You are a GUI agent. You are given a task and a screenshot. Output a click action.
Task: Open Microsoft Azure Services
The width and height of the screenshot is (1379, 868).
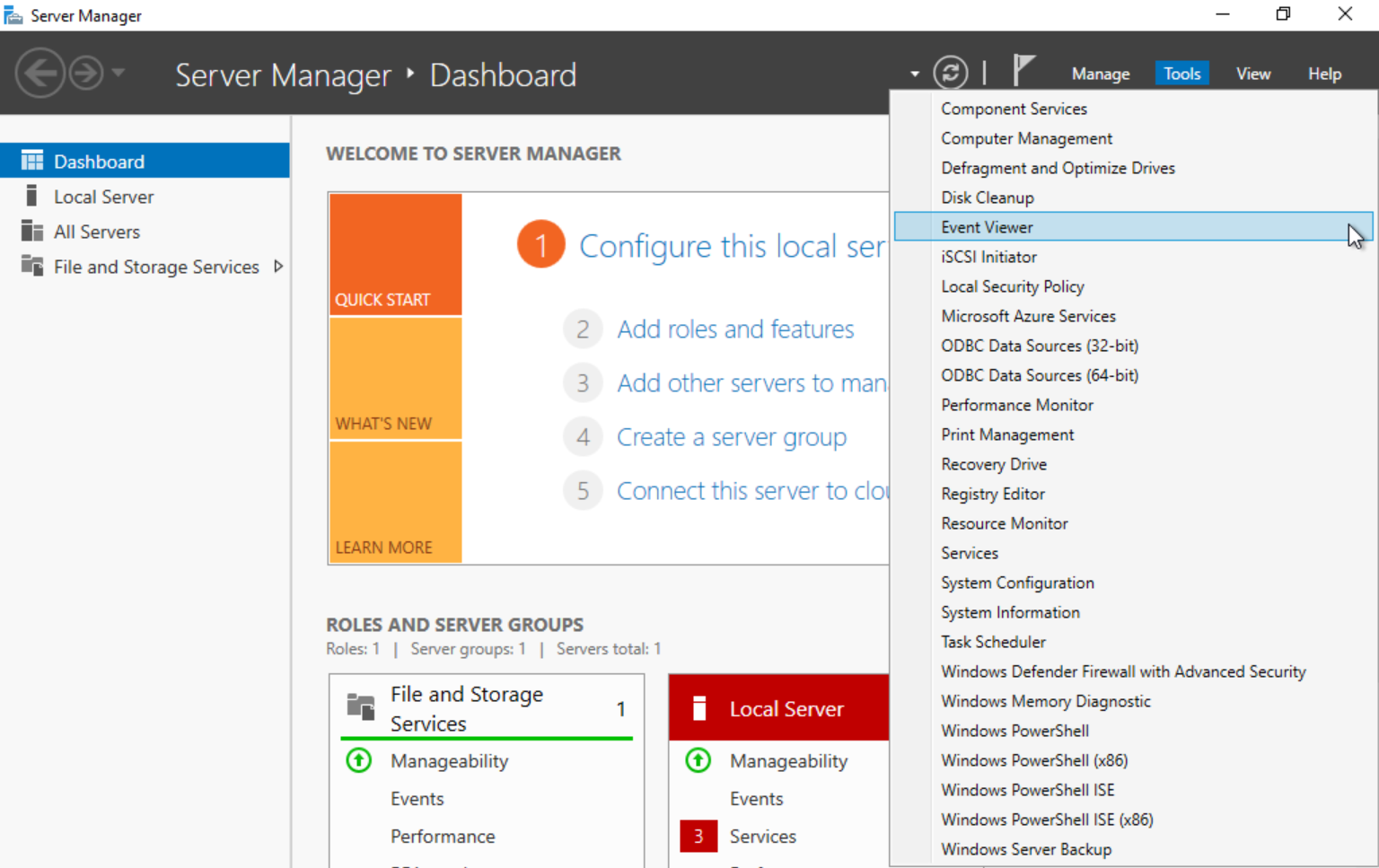pyautogui.click(x=1133, y=316)
